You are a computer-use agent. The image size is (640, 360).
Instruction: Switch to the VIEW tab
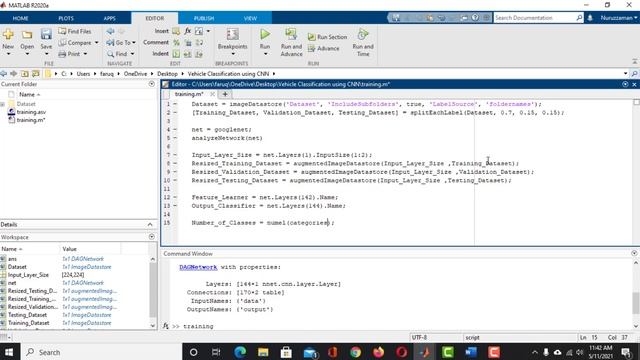pos(250,18)
